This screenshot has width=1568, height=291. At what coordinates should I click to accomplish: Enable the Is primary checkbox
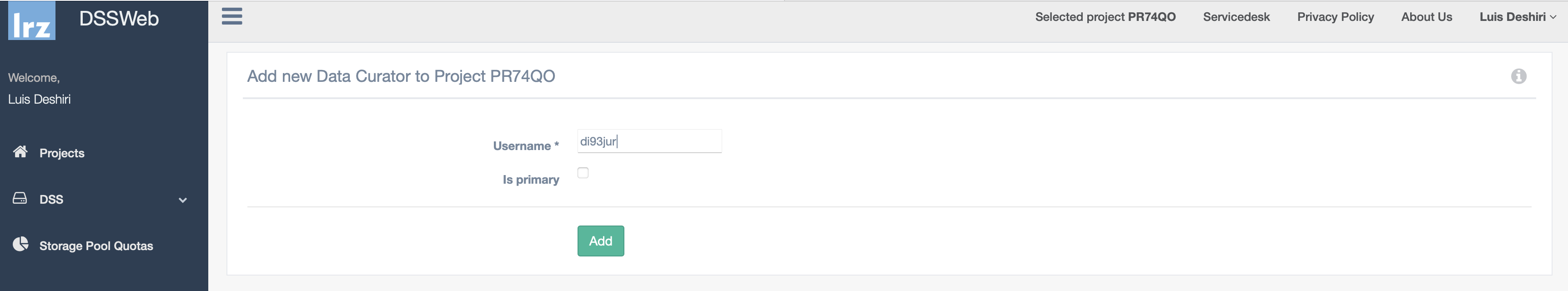tap(583, 173)
